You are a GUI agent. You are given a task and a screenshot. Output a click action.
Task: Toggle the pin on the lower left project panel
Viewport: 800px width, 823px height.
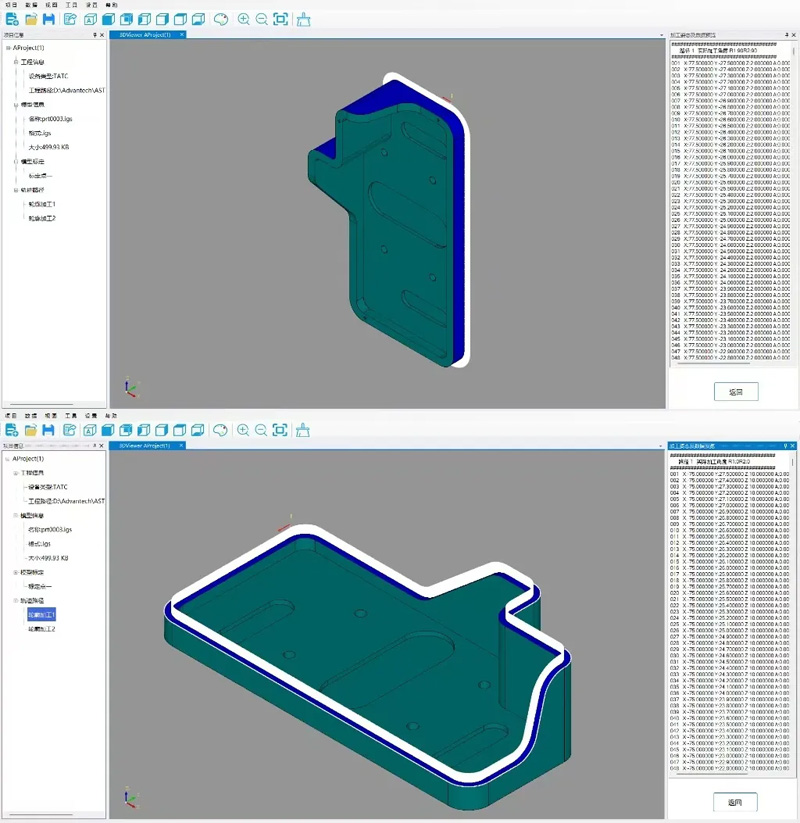tap(94, 446)
